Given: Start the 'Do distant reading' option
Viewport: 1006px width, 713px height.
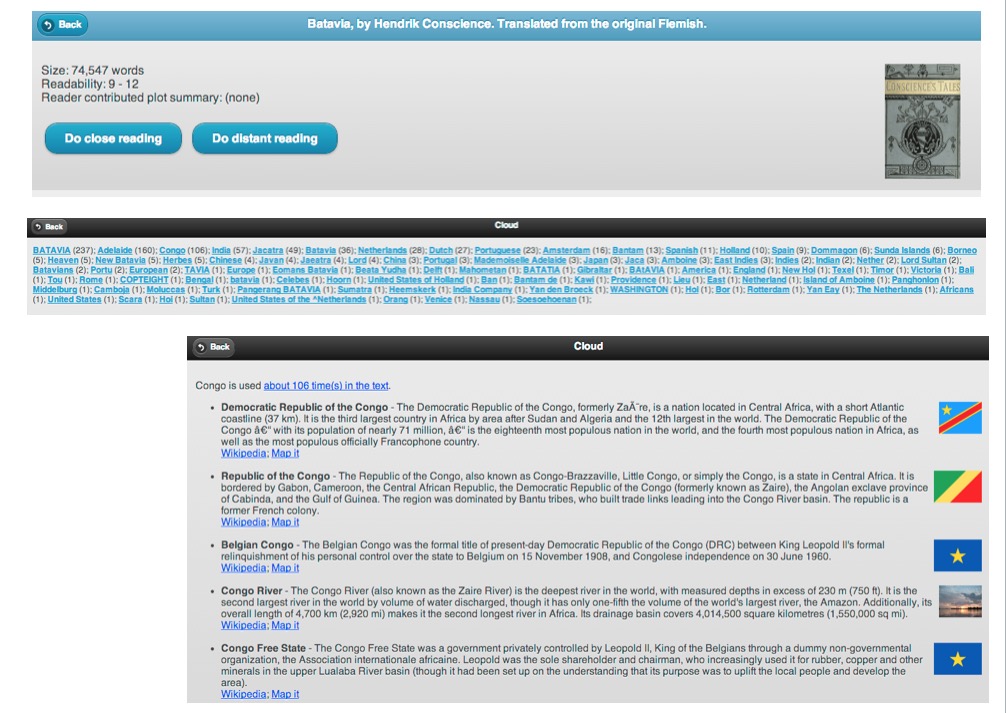Looking at the screenshot, I should [264, 139].
